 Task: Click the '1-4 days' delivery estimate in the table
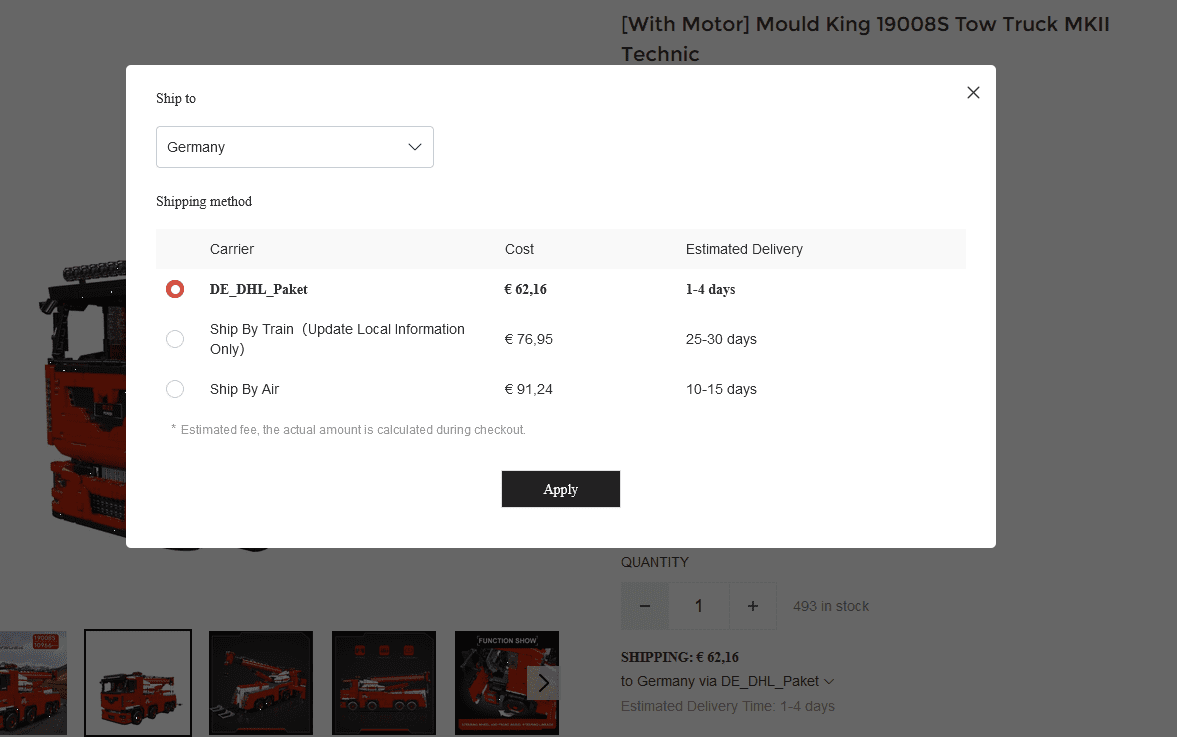coord(710,290)
